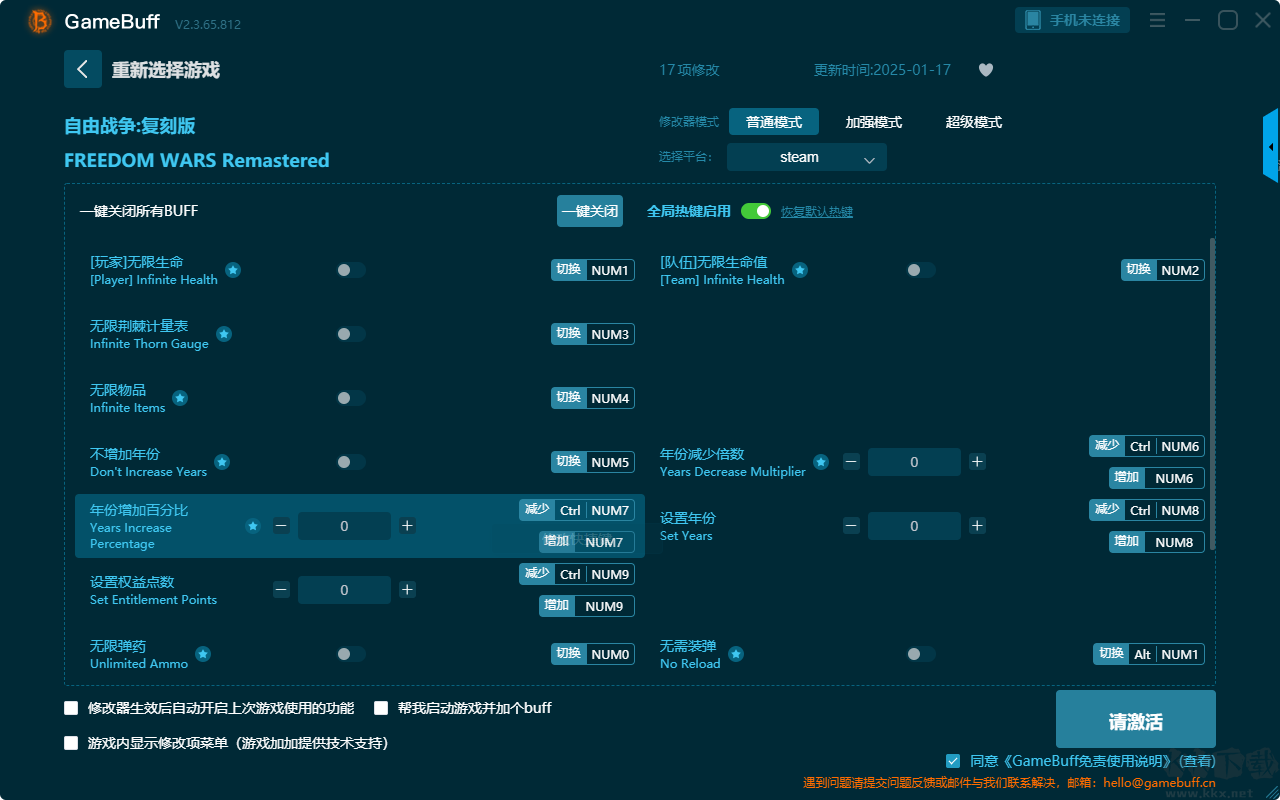Click Years Increase Percentage value field
This screenshot has height=800, width=1280.
[344, 526]
